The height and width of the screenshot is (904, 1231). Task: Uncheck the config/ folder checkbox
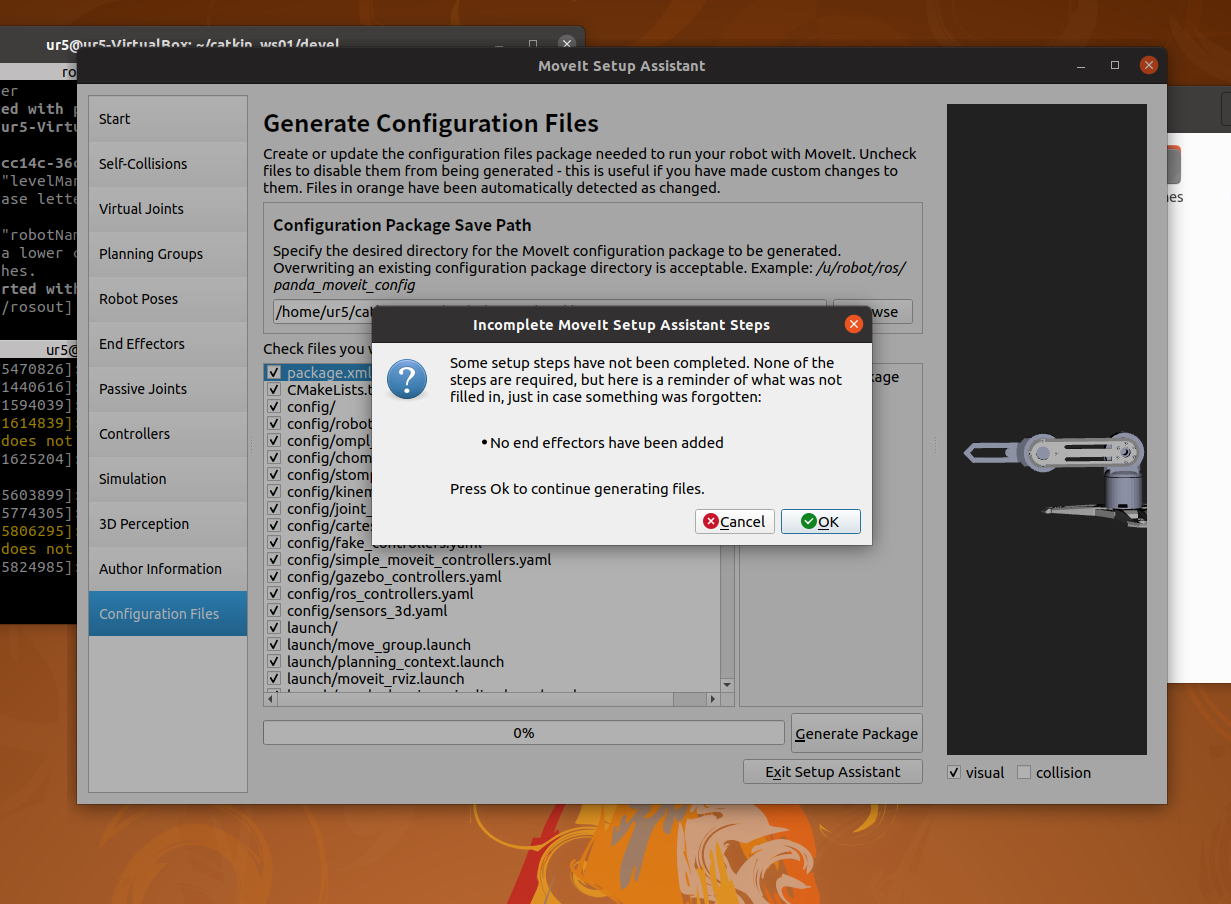[x=274, y=407]
